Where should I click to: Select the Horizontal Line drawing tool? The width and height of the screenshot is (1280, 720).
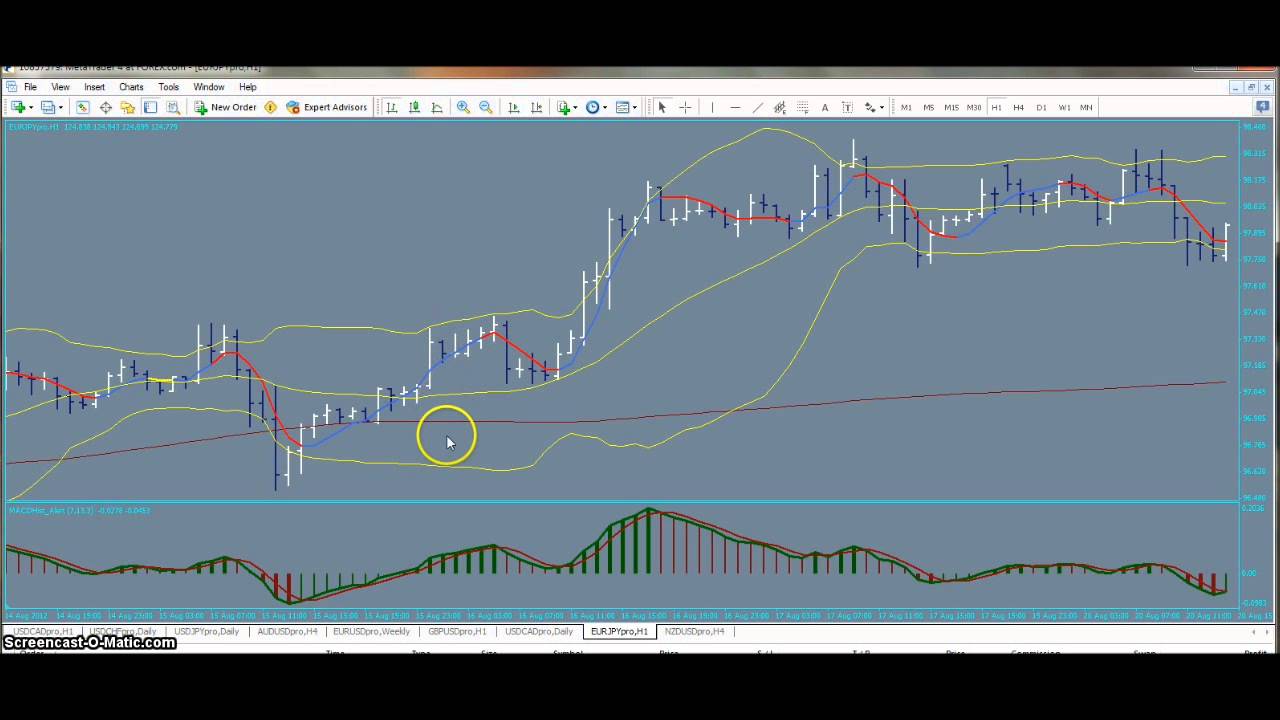click(735, 107)
